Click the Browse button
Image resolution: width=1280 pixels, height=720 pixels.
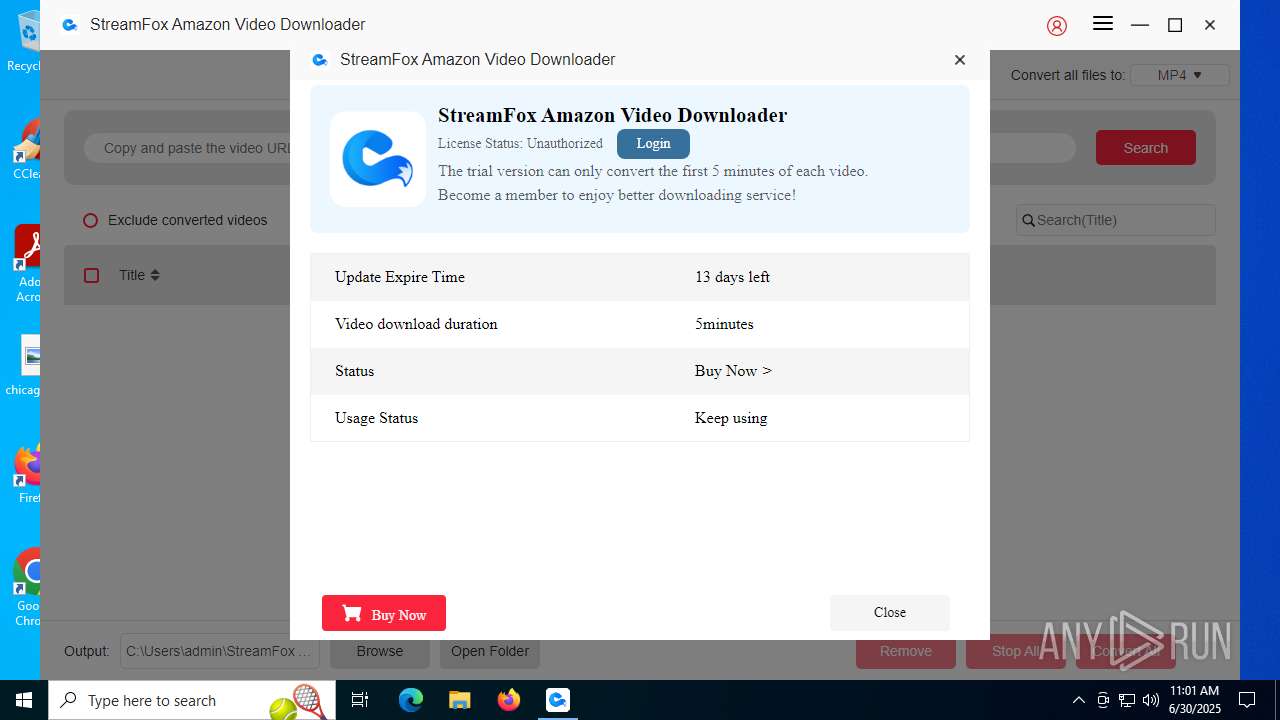pos(380,651)
